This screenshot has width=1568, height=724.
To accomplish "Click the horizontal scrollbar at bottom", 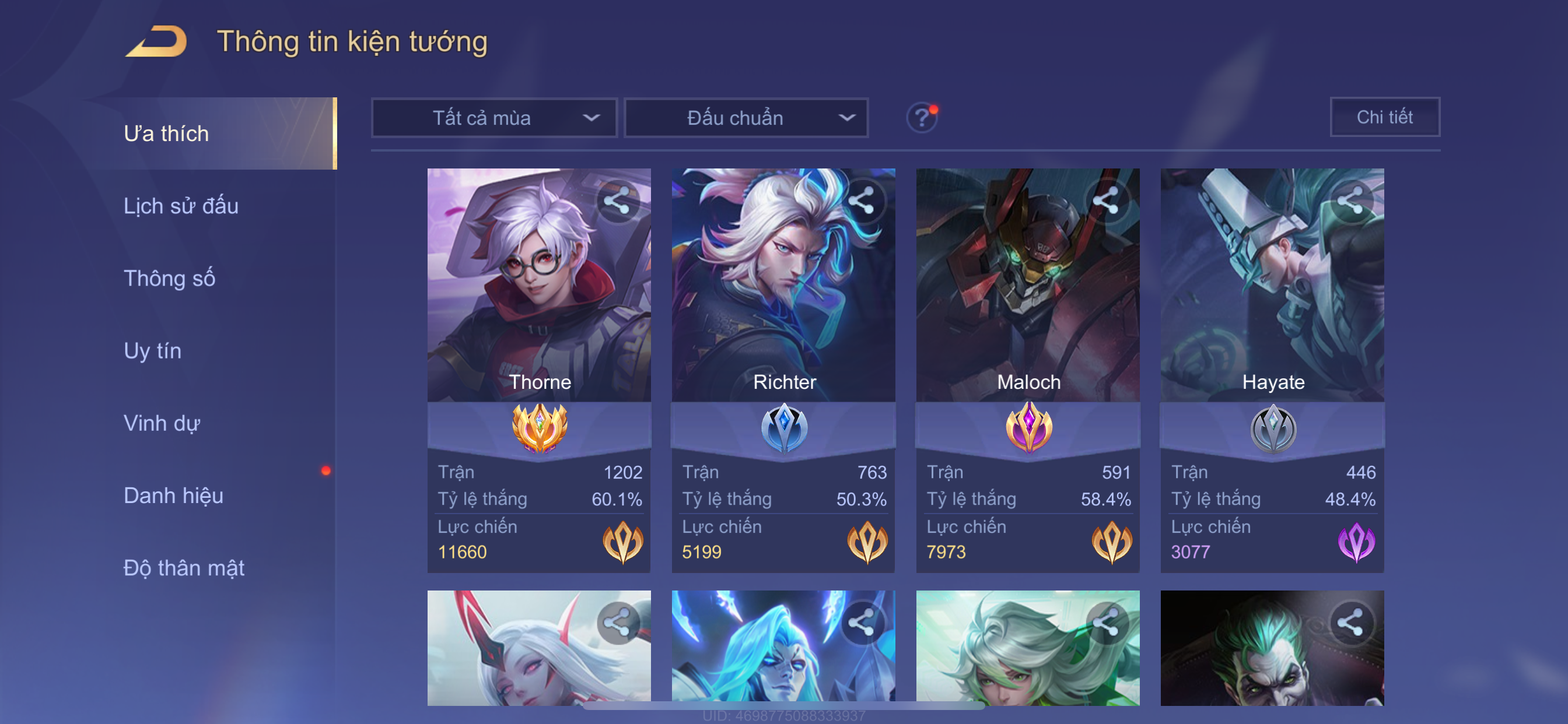I will (x=783, y=706).
